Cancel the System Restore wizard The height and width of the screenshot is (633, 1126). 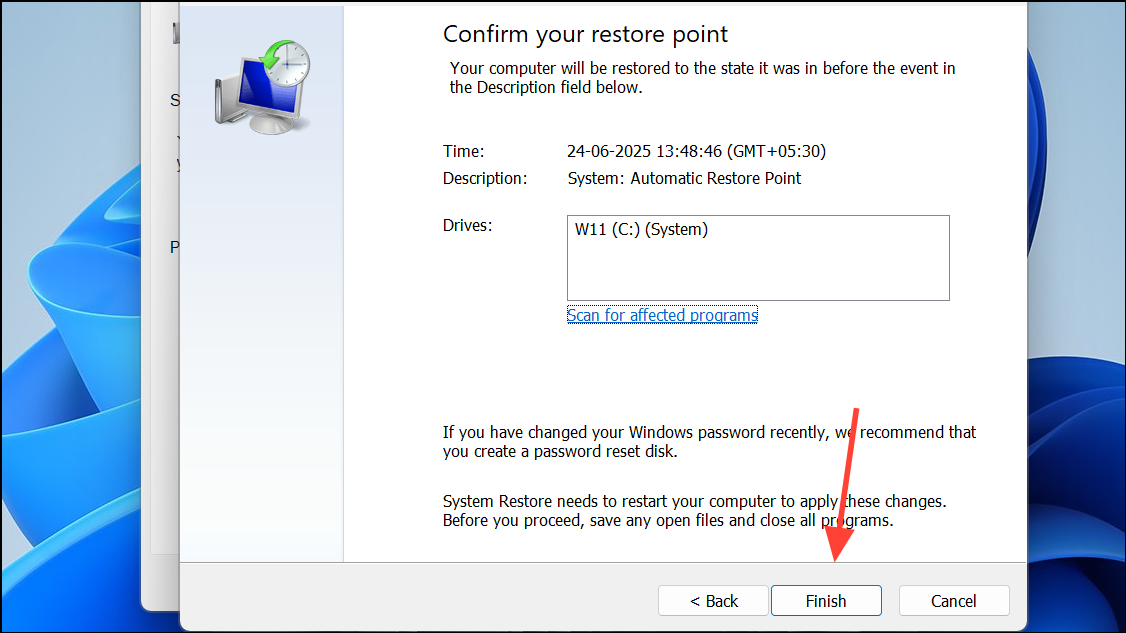953,601
